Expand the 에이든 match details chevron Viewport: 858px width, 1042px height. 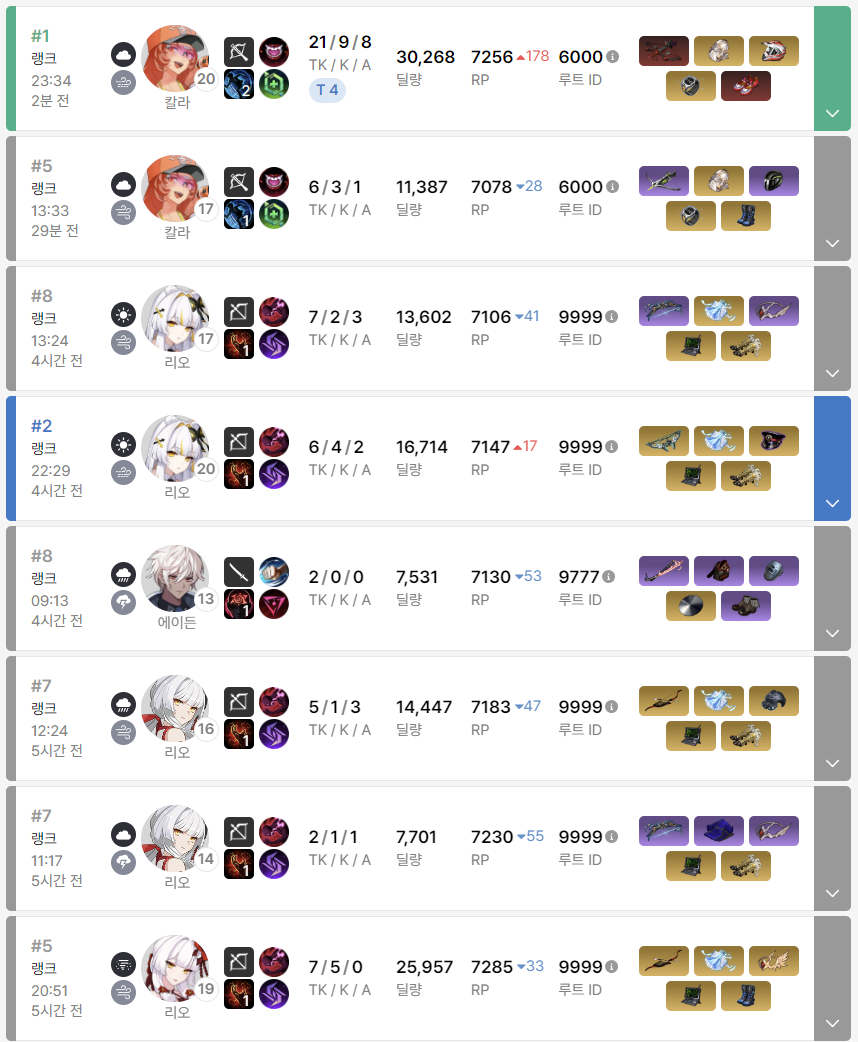click(832, 633)
